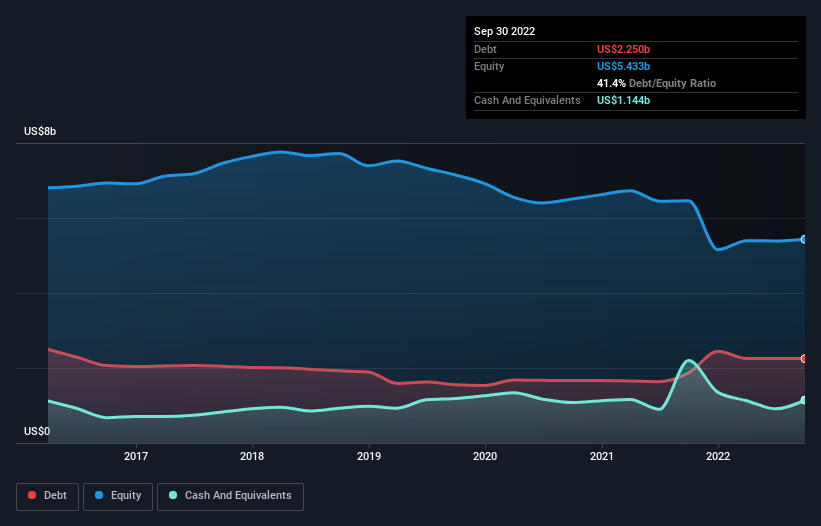Click the 2017 x-axis label

(x=136, y=456)
